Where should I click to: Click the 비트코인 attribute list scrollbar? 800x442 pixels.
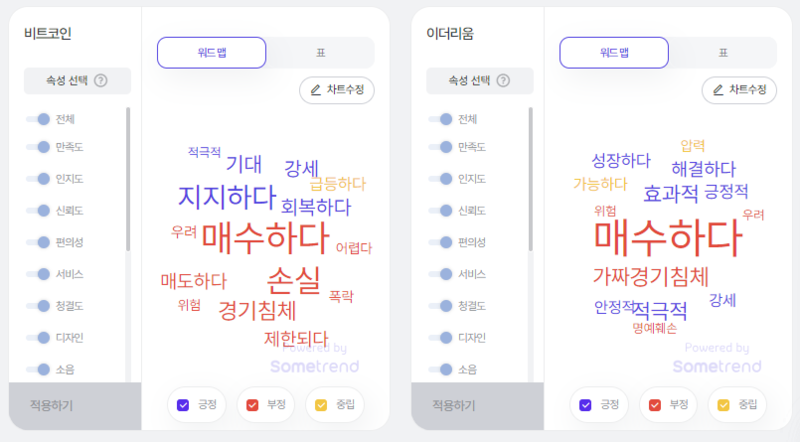pyautogui.click(x=128, y=179)
